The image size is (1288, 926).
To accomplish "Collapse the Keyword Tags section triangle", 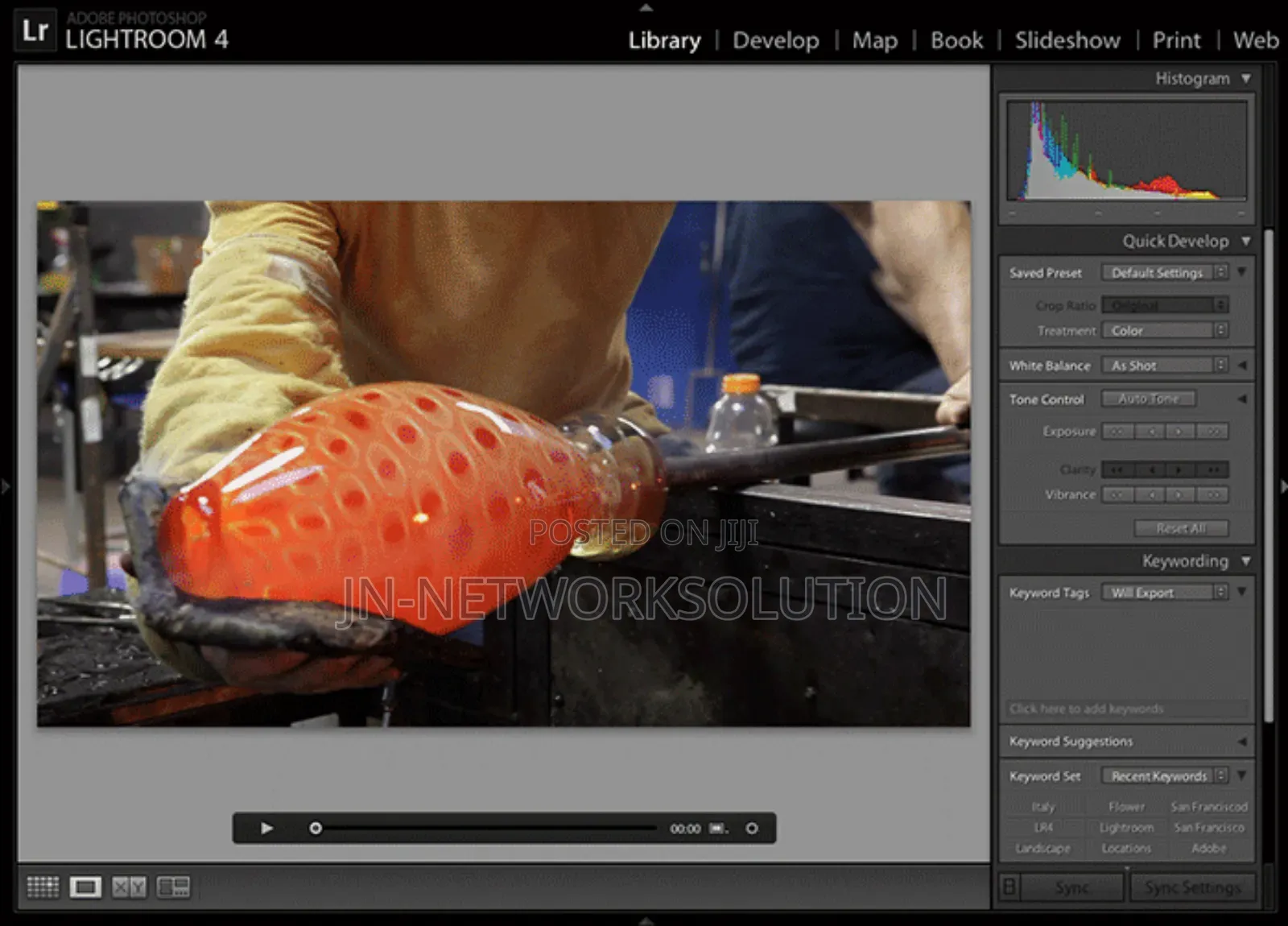I will [1242, 592].
